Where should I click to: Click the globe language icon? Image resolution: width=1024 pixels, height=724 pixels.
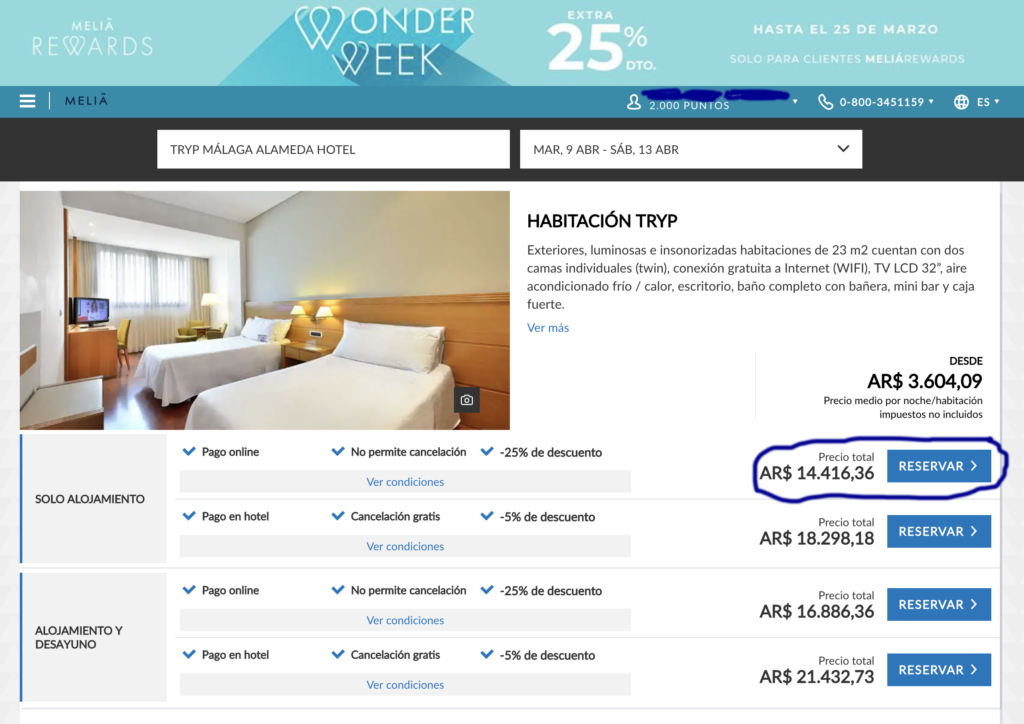coord(961,102)
